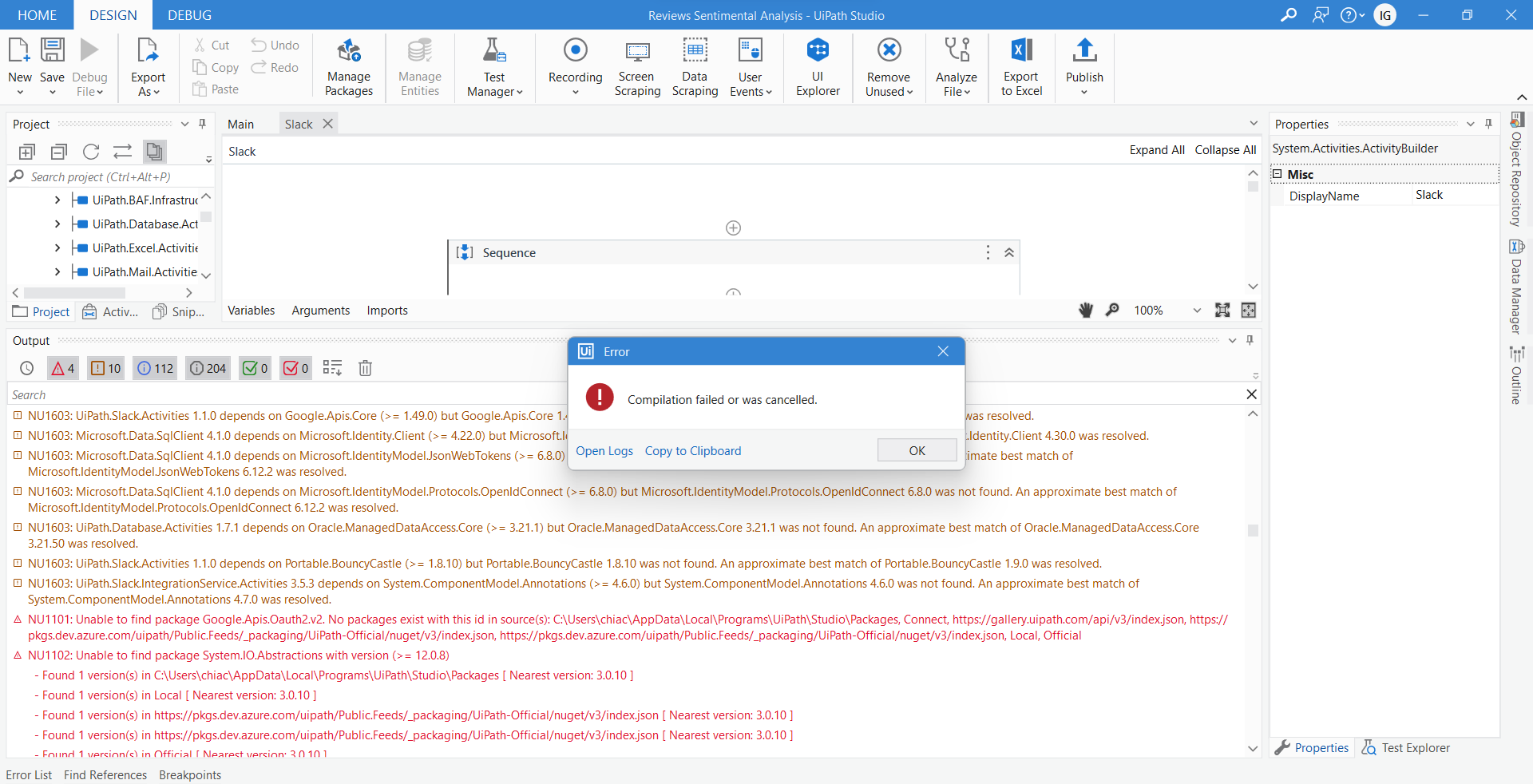The image size is (1533, 784).
Task: Collapse the Sequence activity
Action: (x=1009, y=252)
